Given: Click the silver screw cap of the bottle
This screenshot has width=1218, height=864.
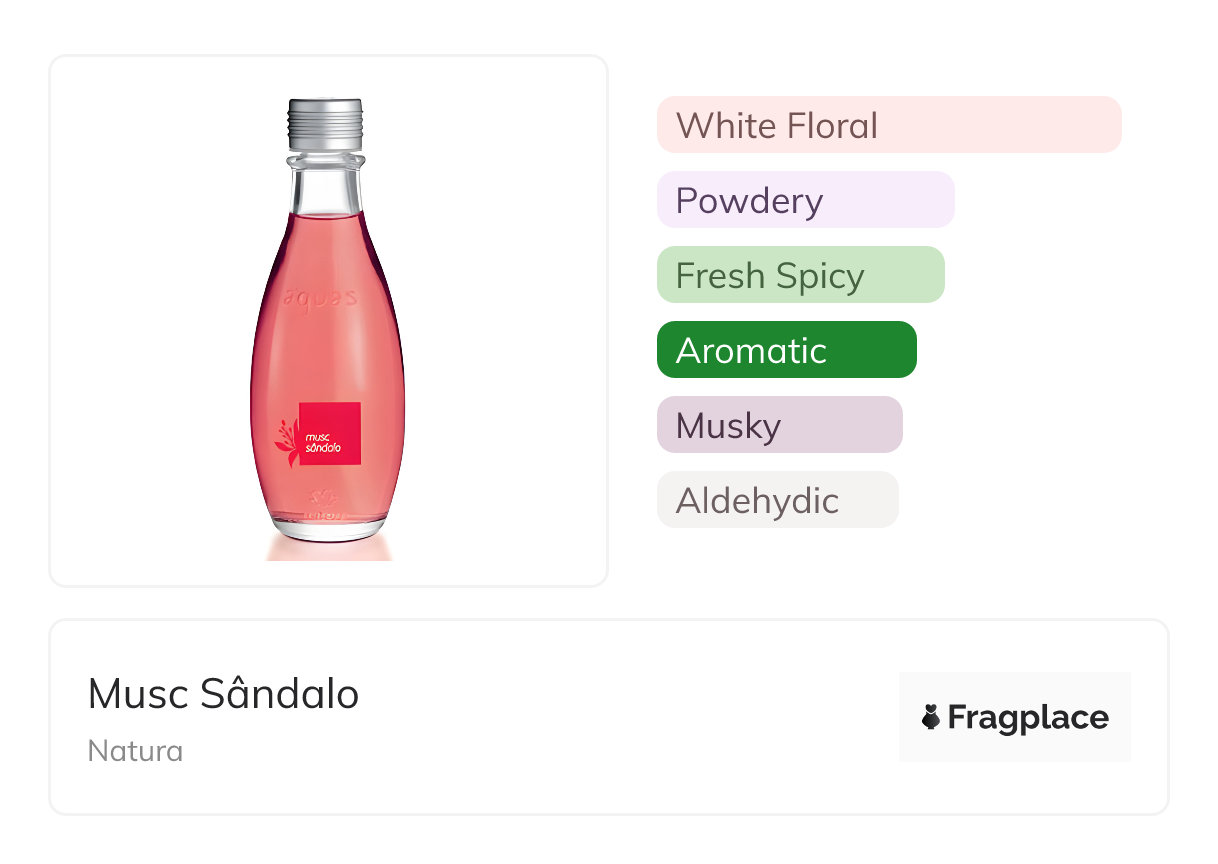Looking at the screenshot, I should click(325, 124).
